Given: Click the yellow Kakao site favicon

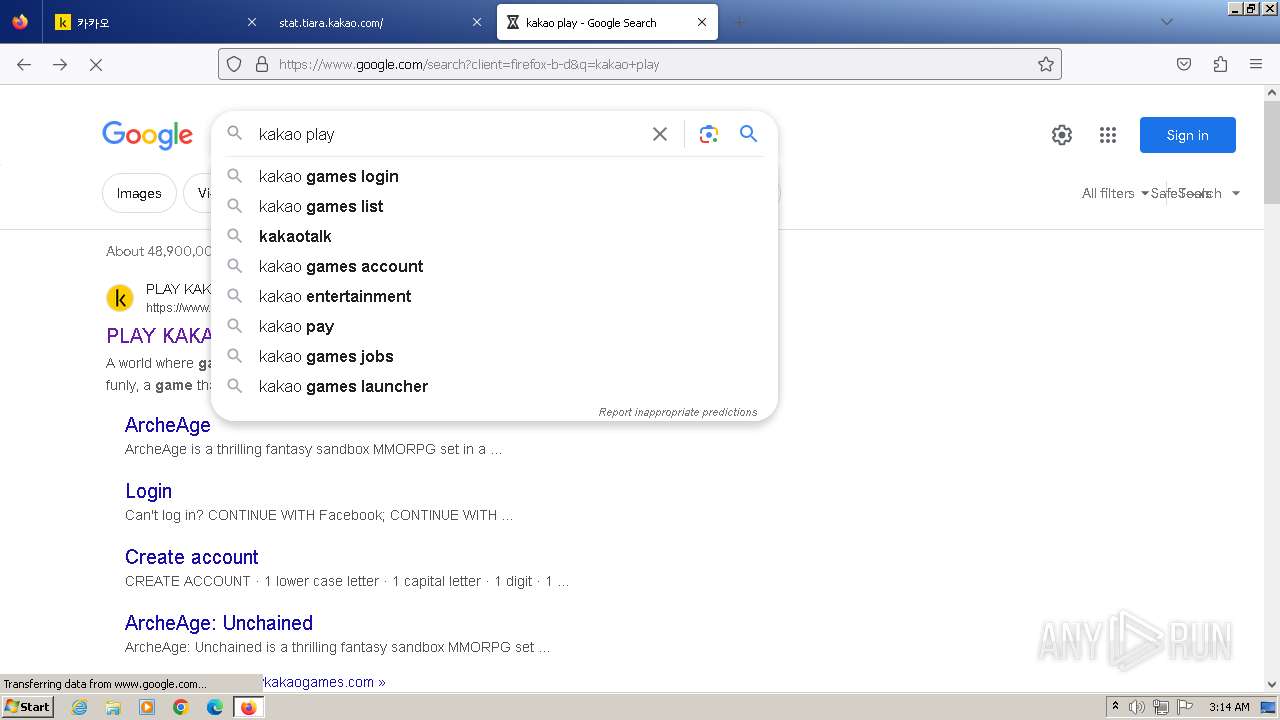Looking at the screenshot, I should tap(120, 298).
